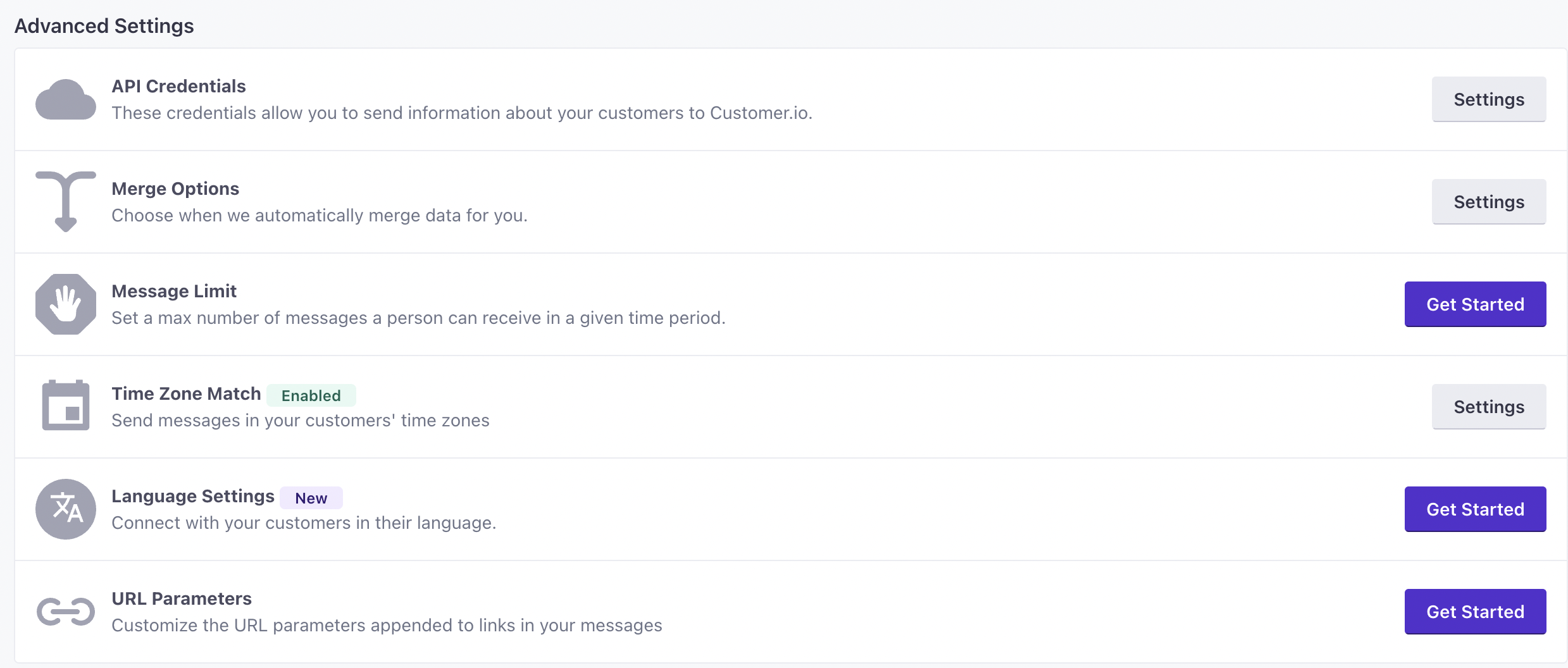
Task: Select the Message Limit title
Action: coord(174,291)
